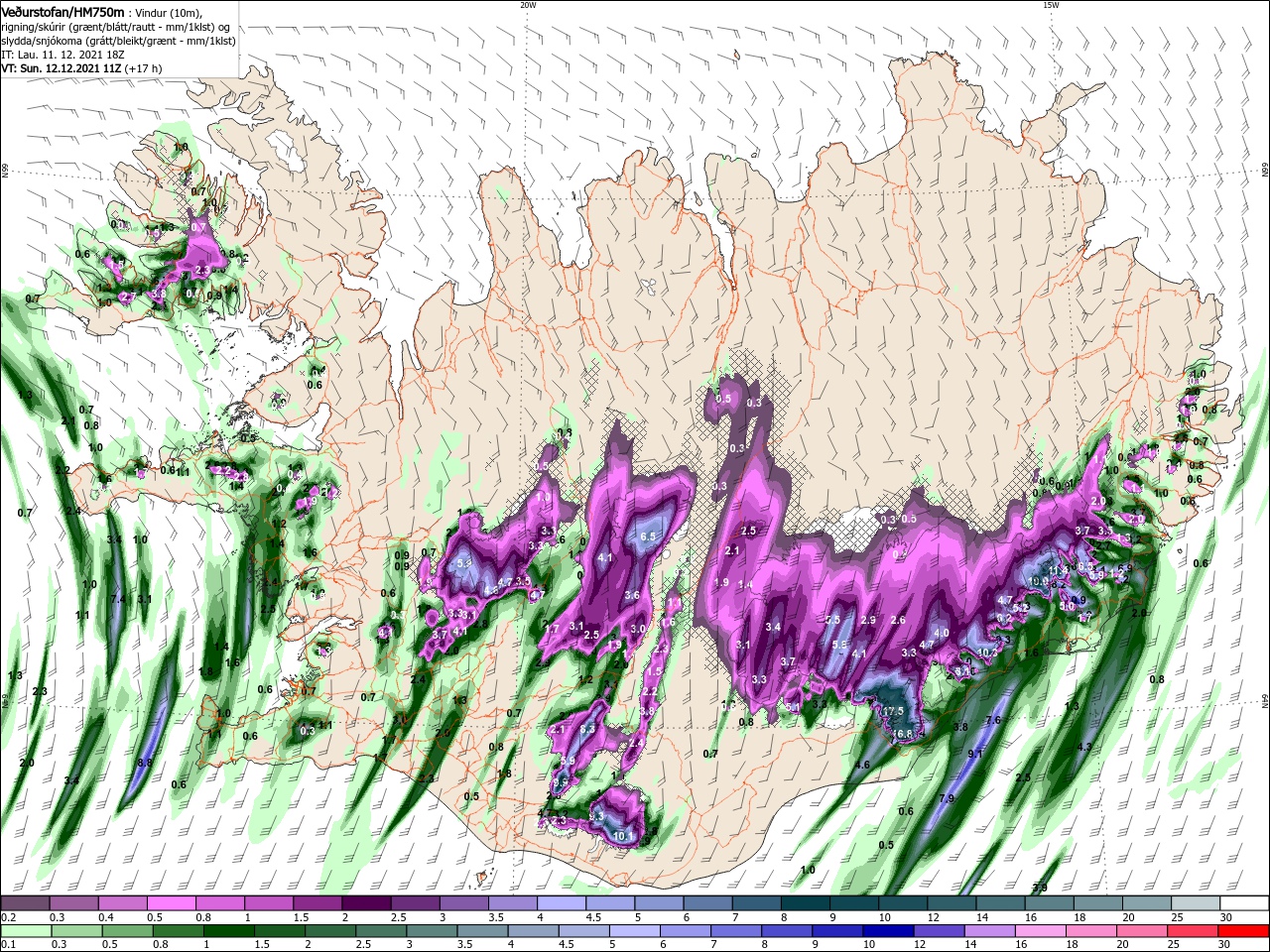The height and width of the screenshot is (952, 1270).
Task: Click the 4.6 rain value off the south coast
Action: pyautogui.click(x=861, y=765)
